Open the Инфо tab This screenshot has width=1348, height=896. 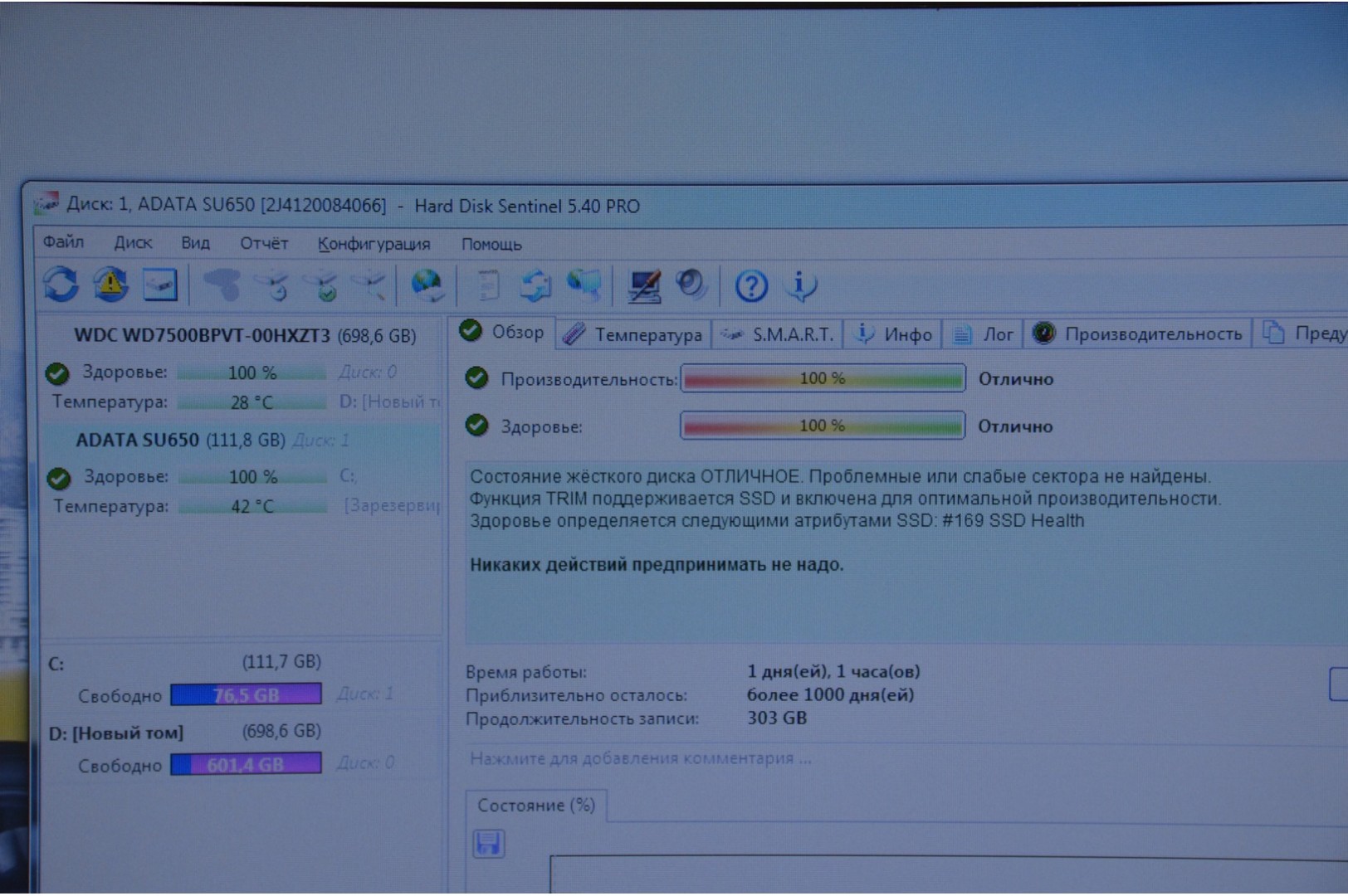[894, 334]
